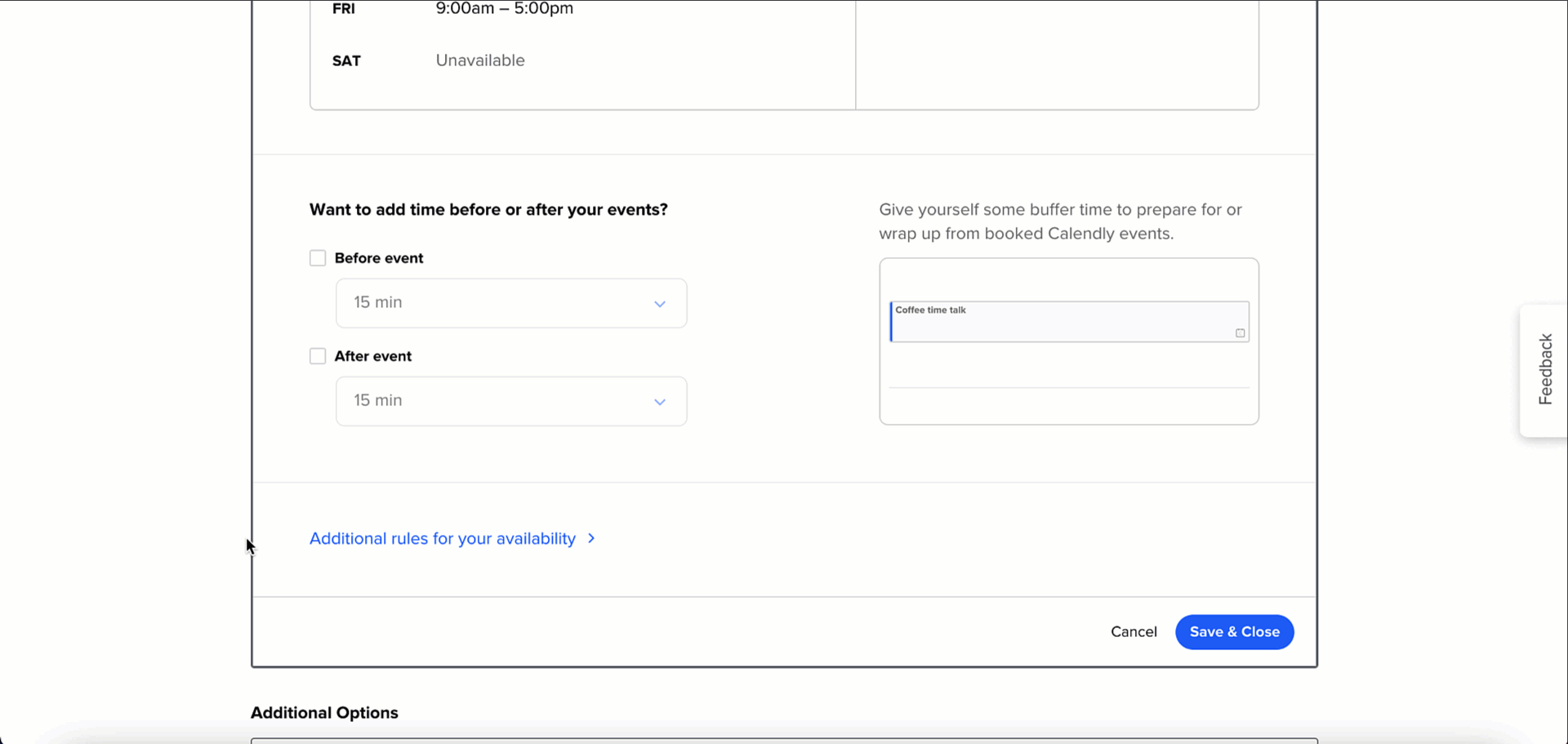Open the After event duration dropdown
The image size is (1568, 744).
(x=511, y=401)
